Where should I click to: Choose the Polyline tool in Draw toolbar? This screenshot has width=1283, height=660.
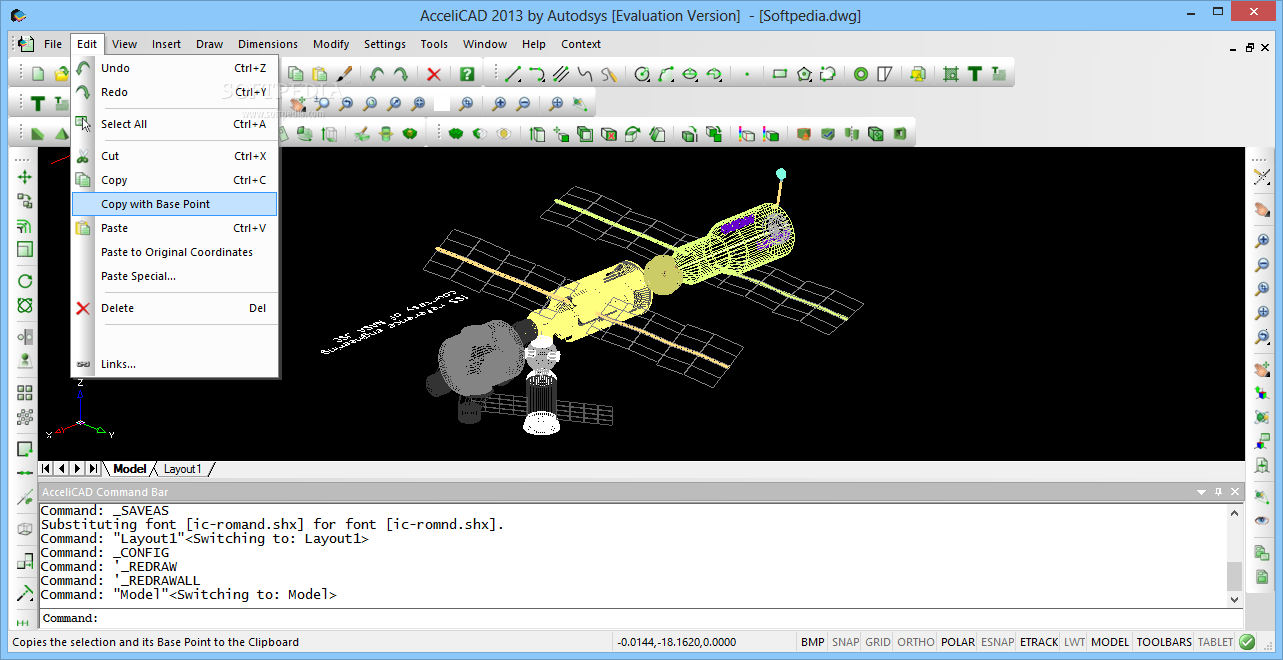point(537,74)
